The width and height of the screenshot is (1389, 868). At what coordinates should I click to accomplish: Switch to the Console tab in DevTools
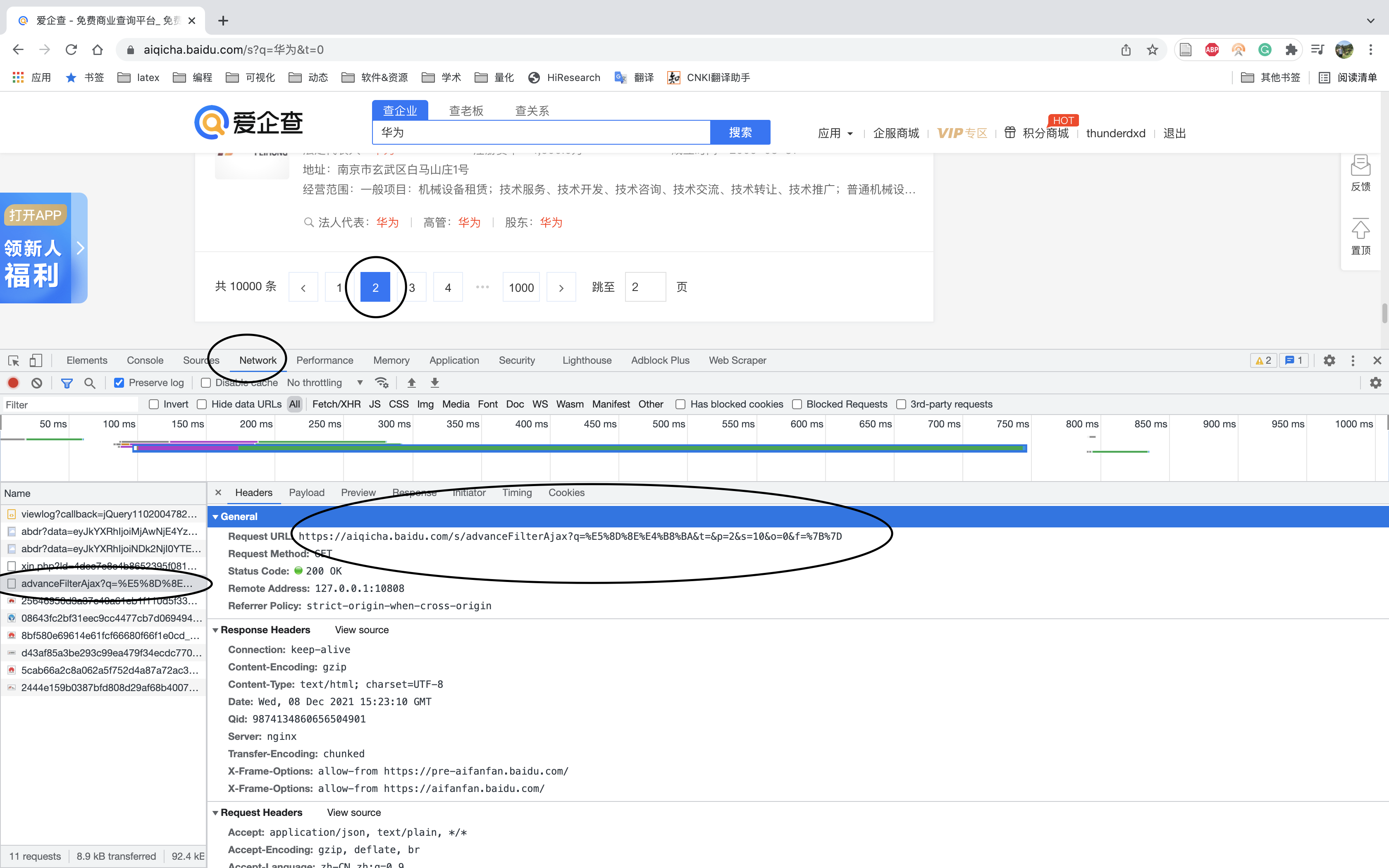click(x=145, y=360)
